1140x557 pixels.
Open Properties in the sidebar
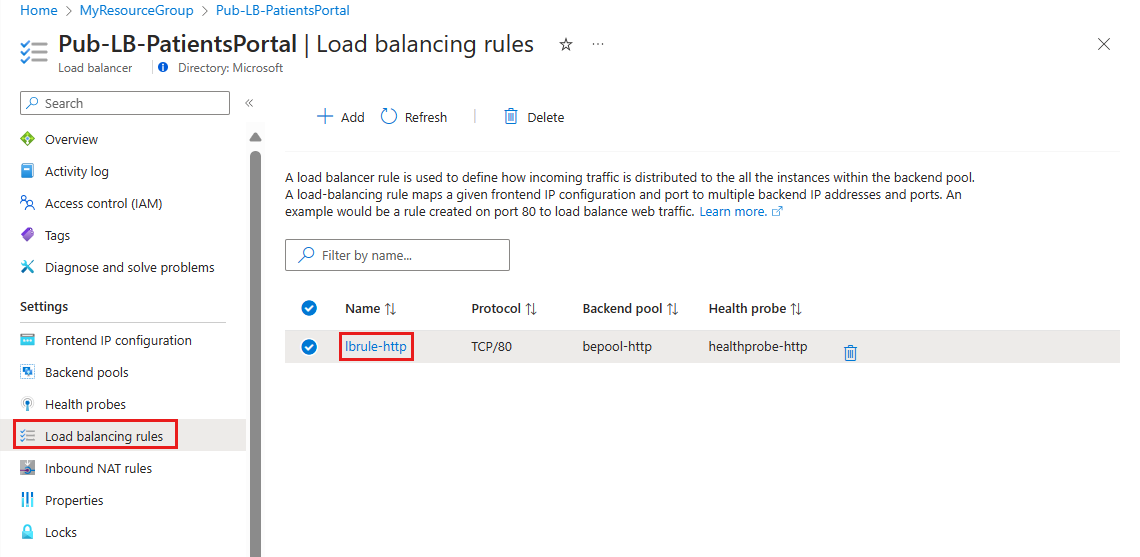pyautogui.click(x=74, y=500)
